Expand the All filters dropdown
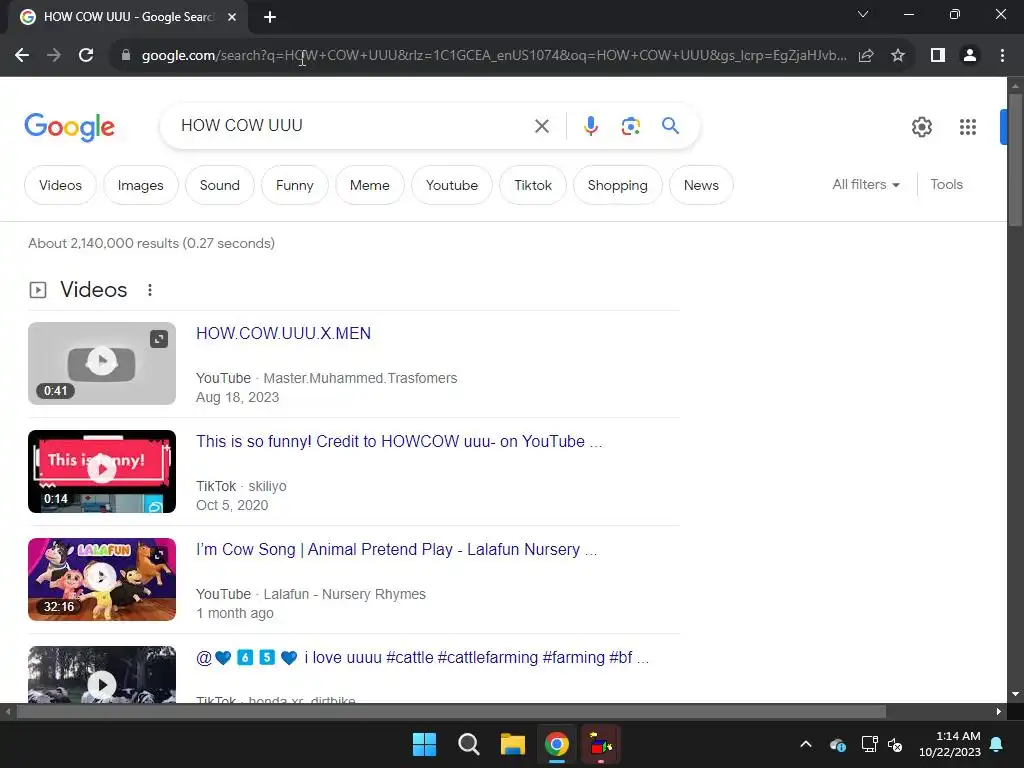The image size is (1024, 768). (866, 185)
